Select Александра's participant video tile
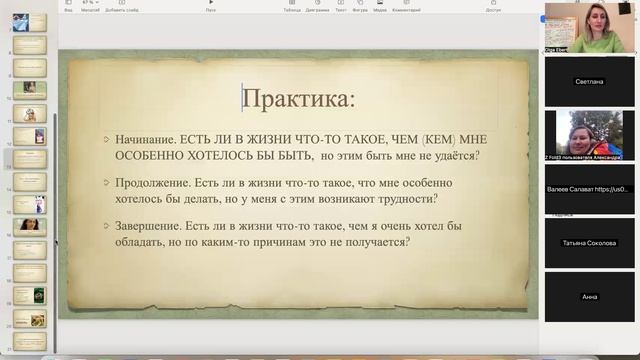This screenshot has width=640, height=360. [x=590, y=136]
